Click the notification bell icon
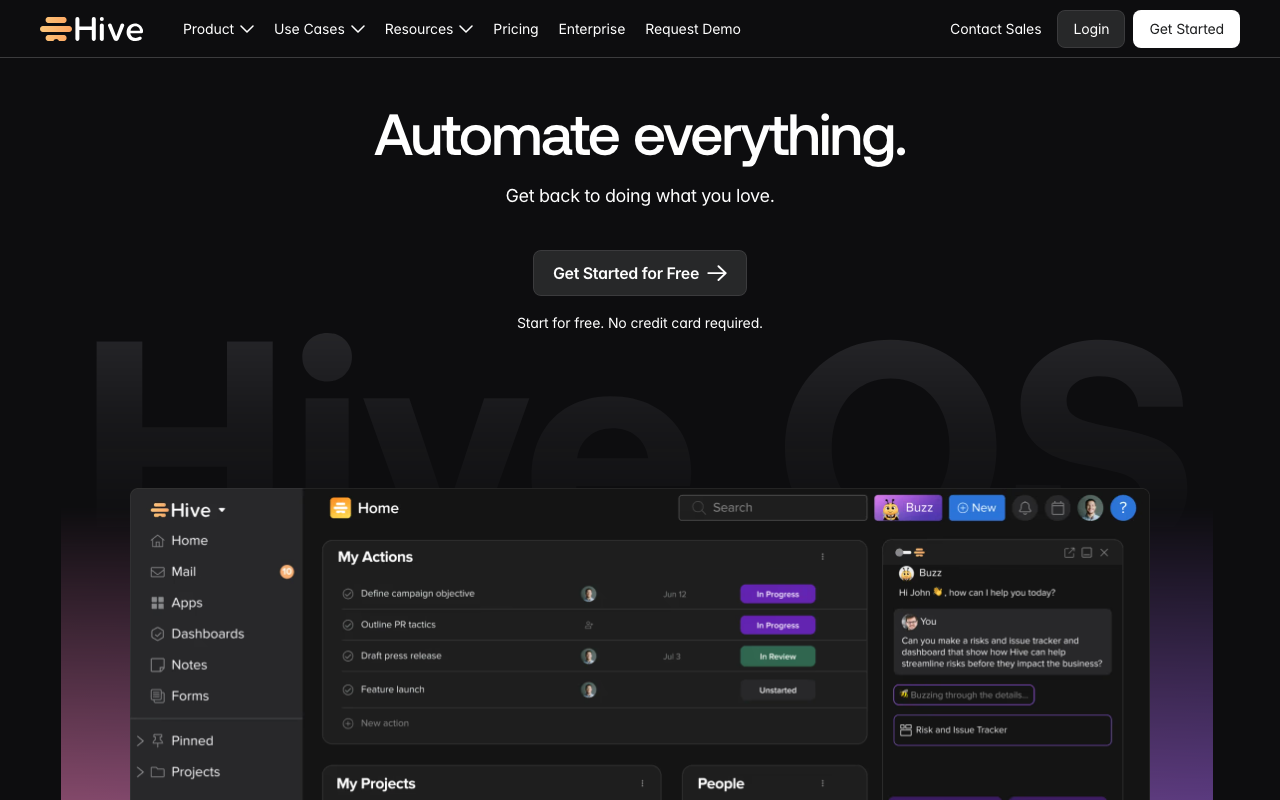The image size is (1280, 800). 1025,508
